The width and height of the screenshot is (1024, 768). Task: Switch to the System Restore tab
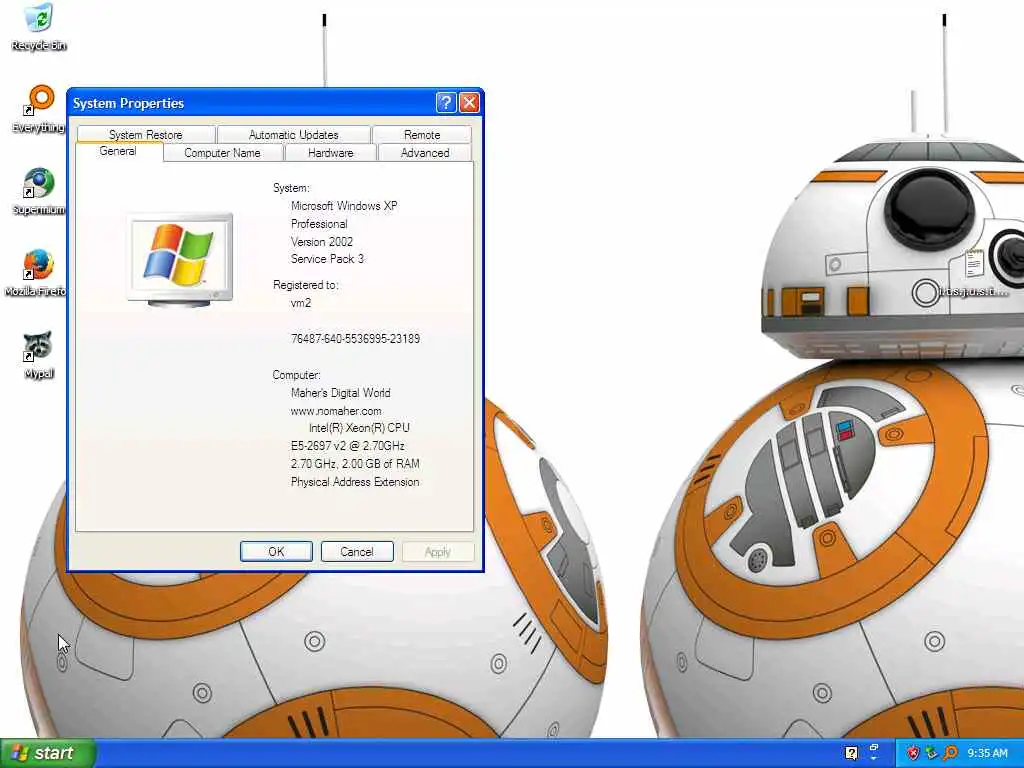point(146,135)
